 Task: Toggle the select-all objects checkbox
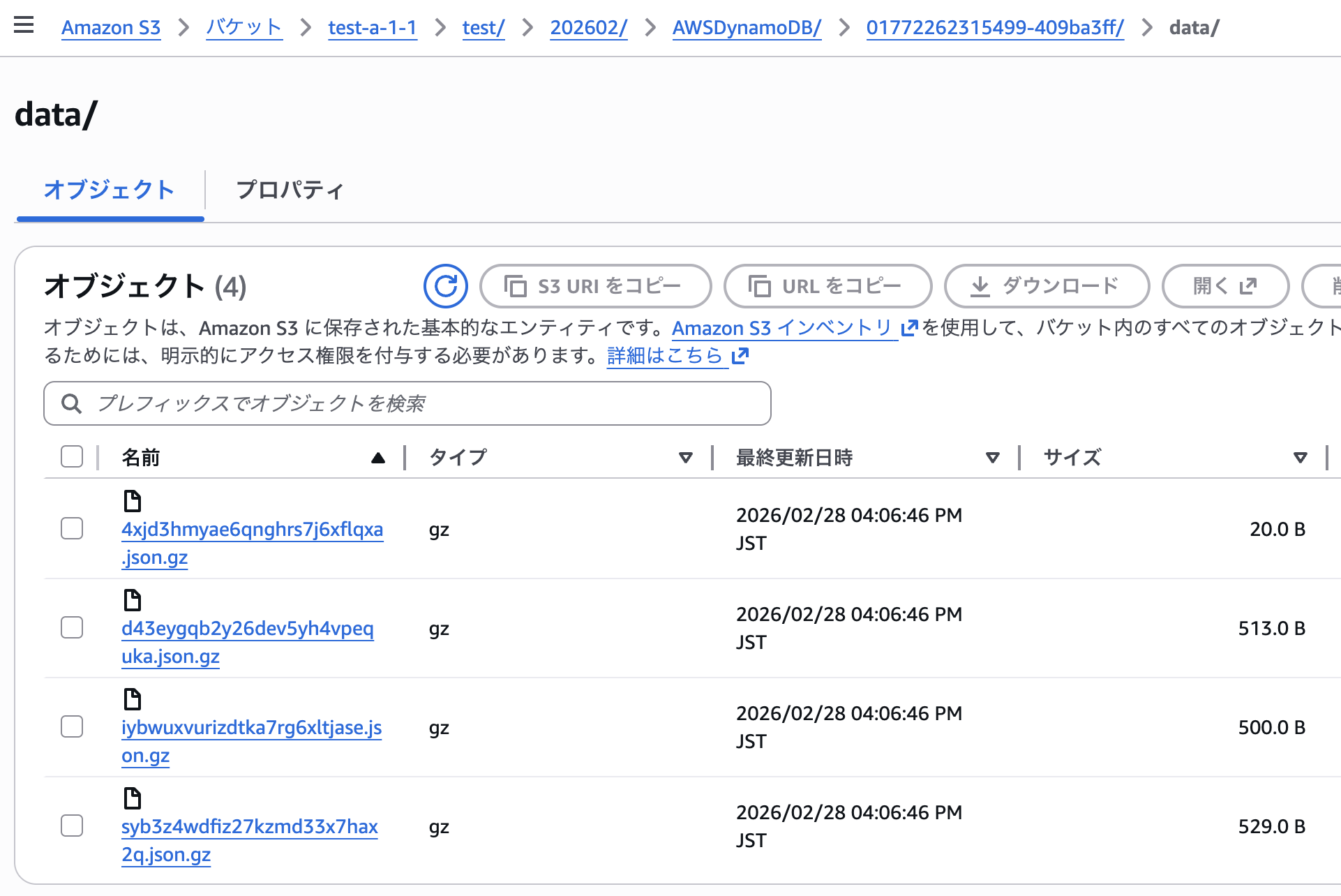tap(71, 456)
